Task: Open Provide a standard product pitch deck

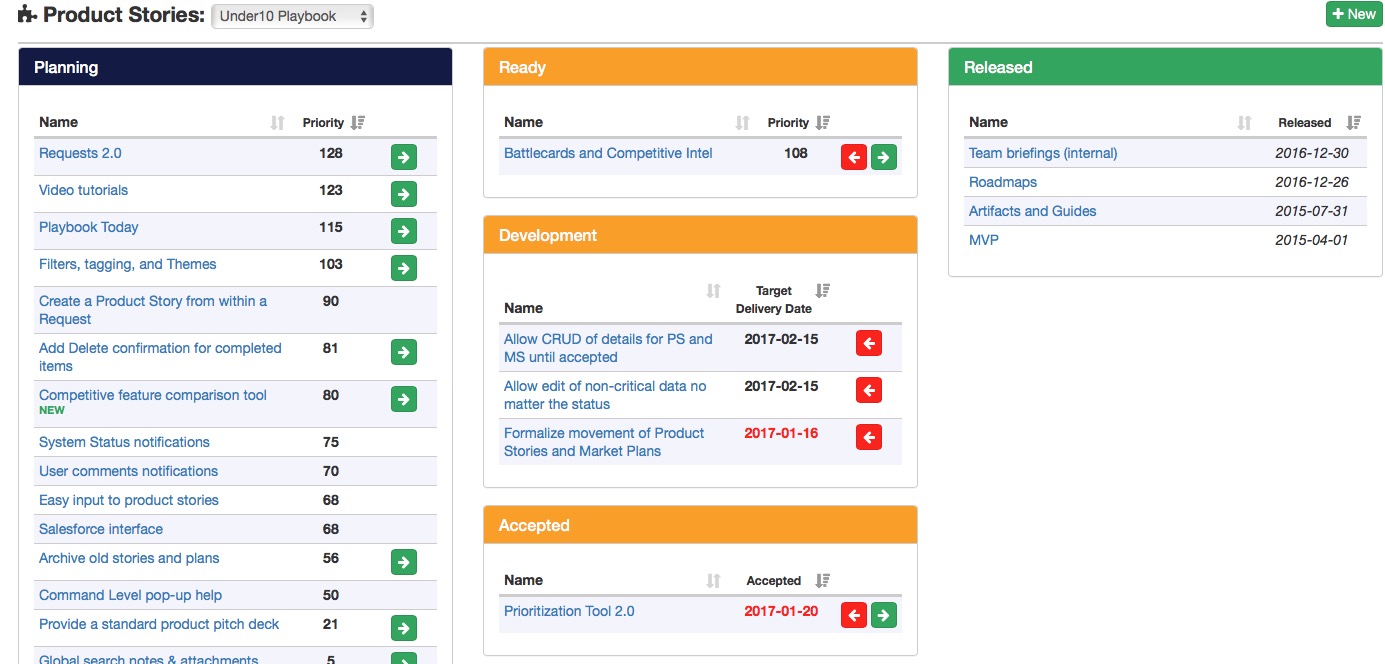Action: 159,624
